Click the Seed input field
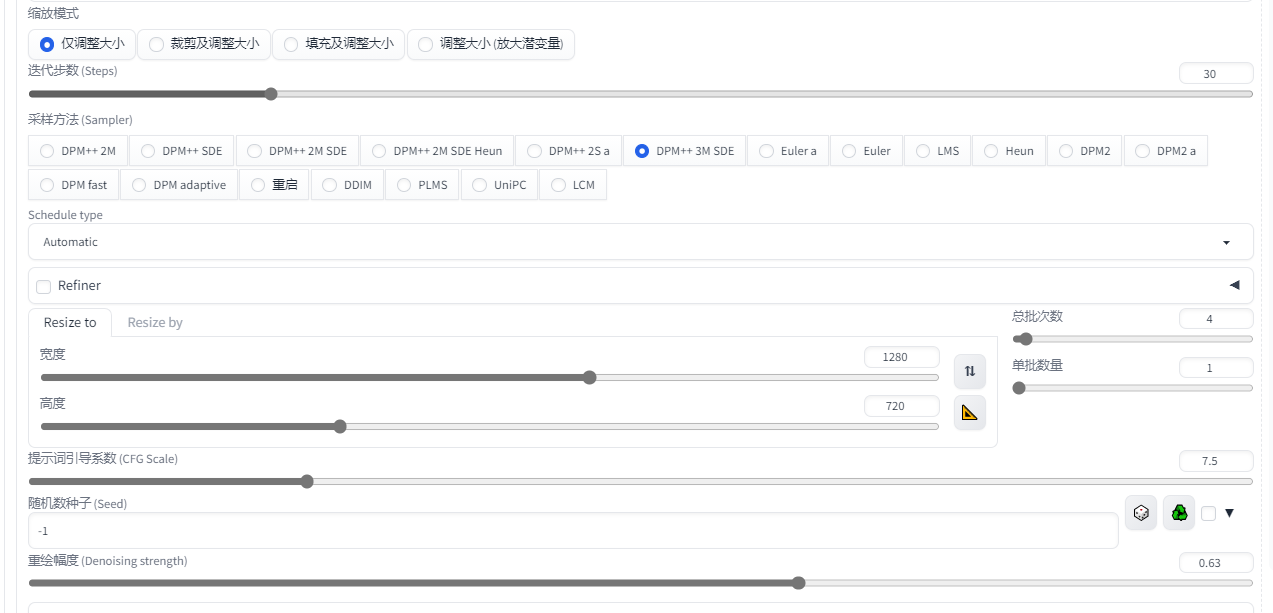The height and width of the screenshot is (613, 1273). [x=572, y=531]
